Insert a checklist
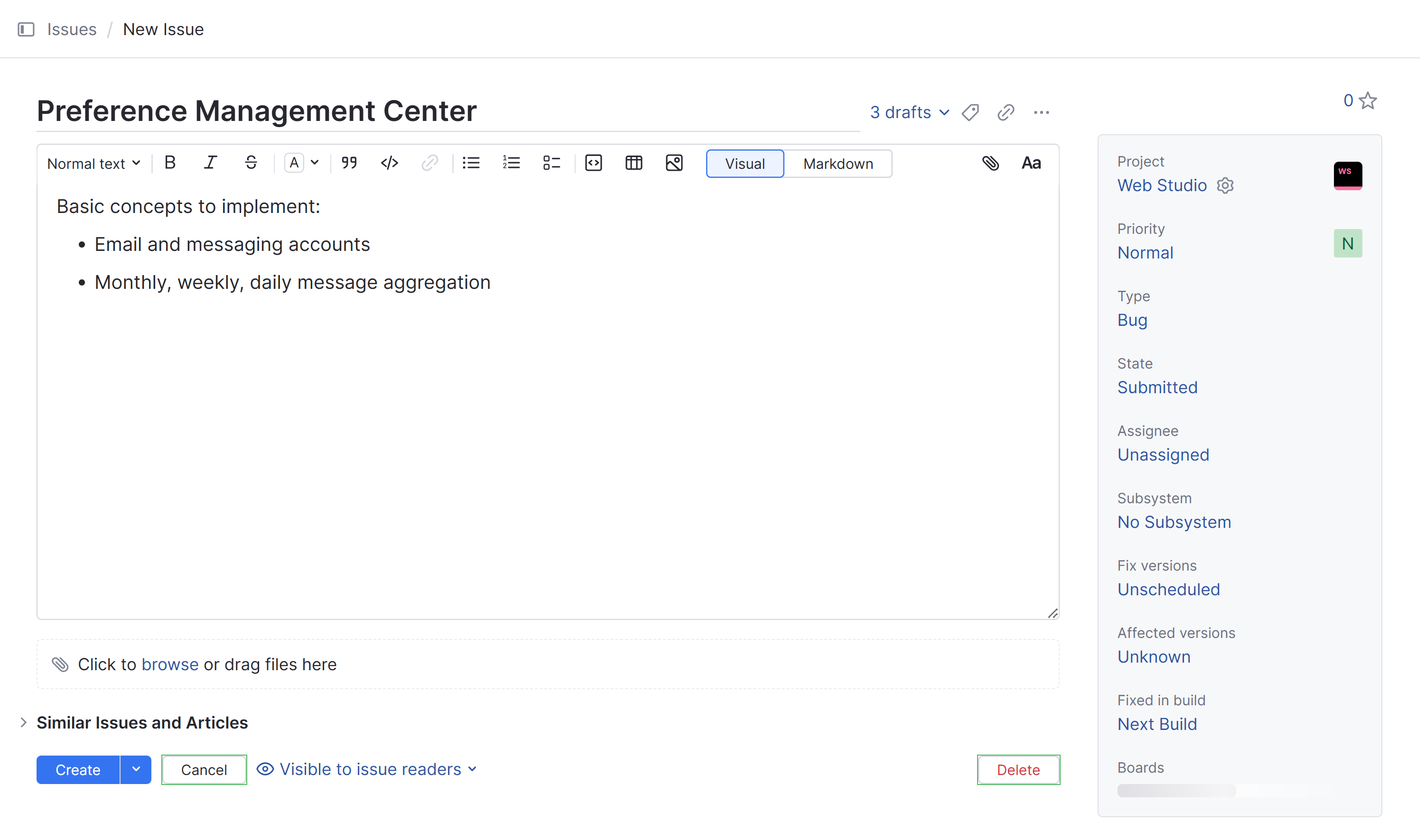Image resolution: width=1426 pixels, height=840 pixels. coord(551,164)
